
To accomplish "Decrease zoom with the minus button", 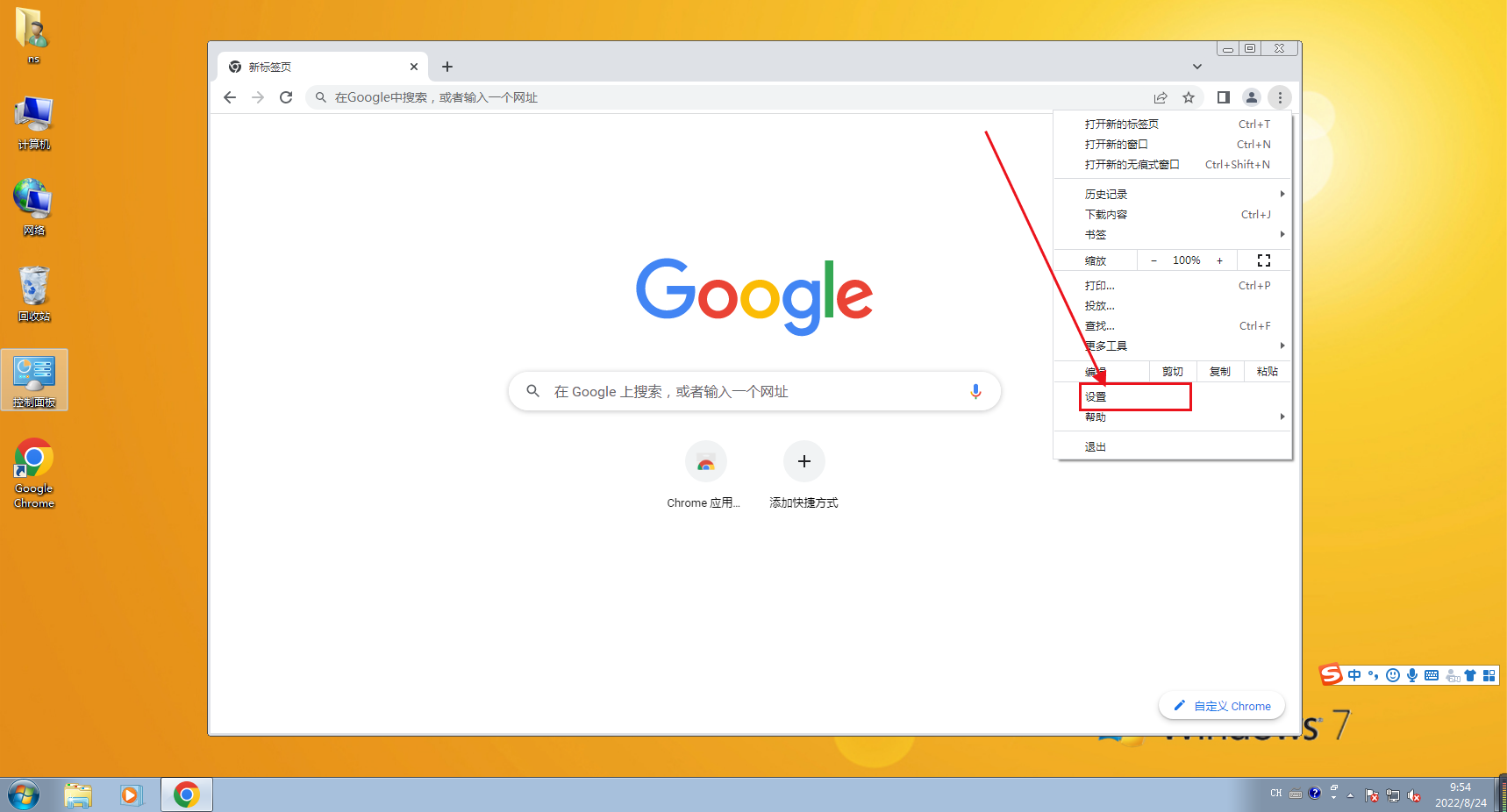I will (x=1153, y=260).
